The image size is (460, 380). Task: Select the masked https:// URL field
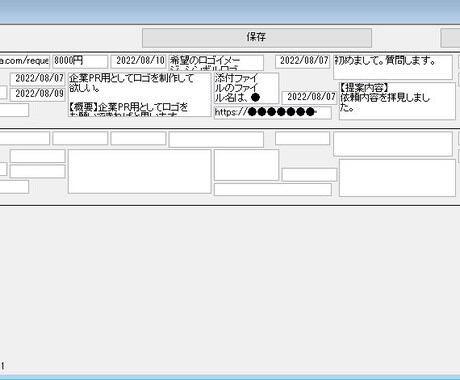pos(273,113)
